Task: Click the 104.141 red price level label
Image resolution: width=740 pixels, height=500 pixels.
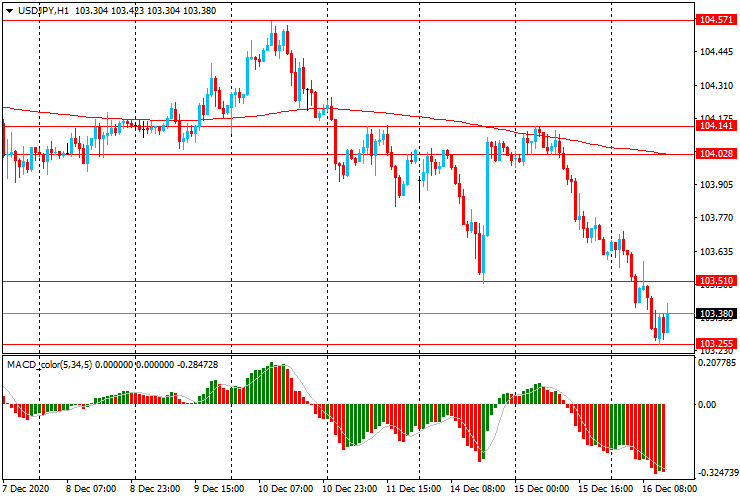Action: (716, 126)
